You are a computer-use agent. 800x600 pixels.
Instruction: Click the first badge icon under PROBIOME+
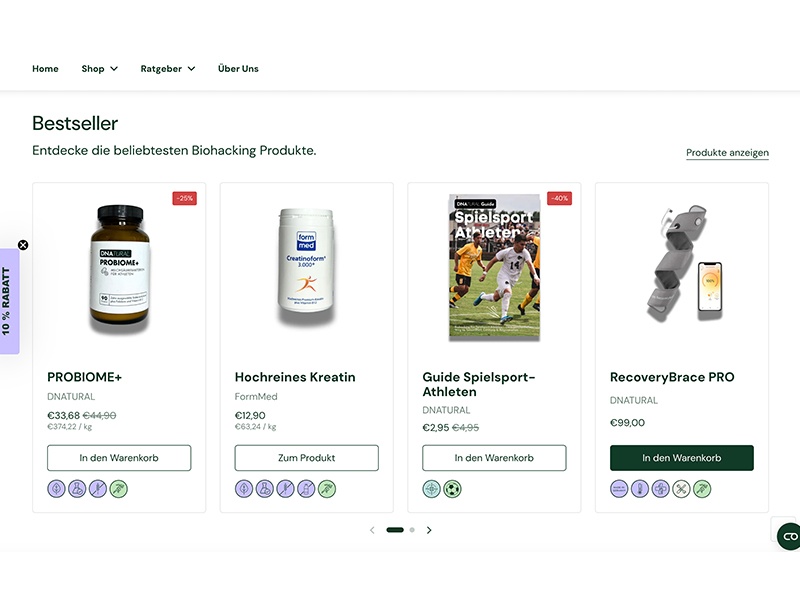(x=57, y=489)
